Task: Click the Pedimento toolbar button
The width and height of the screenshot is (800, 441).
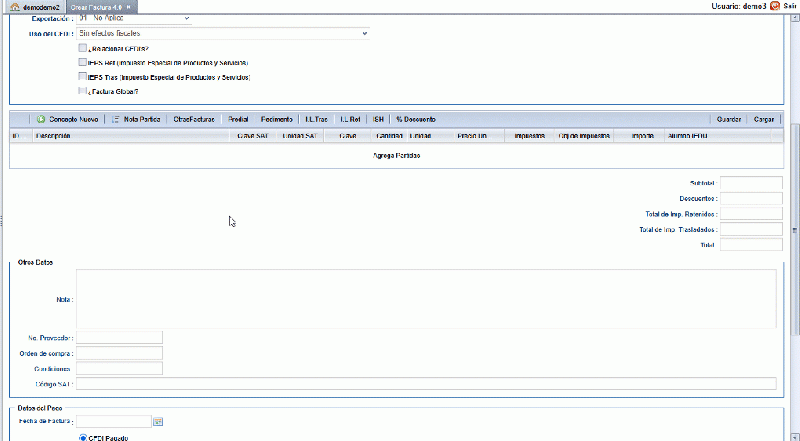Action: (277, 119)
